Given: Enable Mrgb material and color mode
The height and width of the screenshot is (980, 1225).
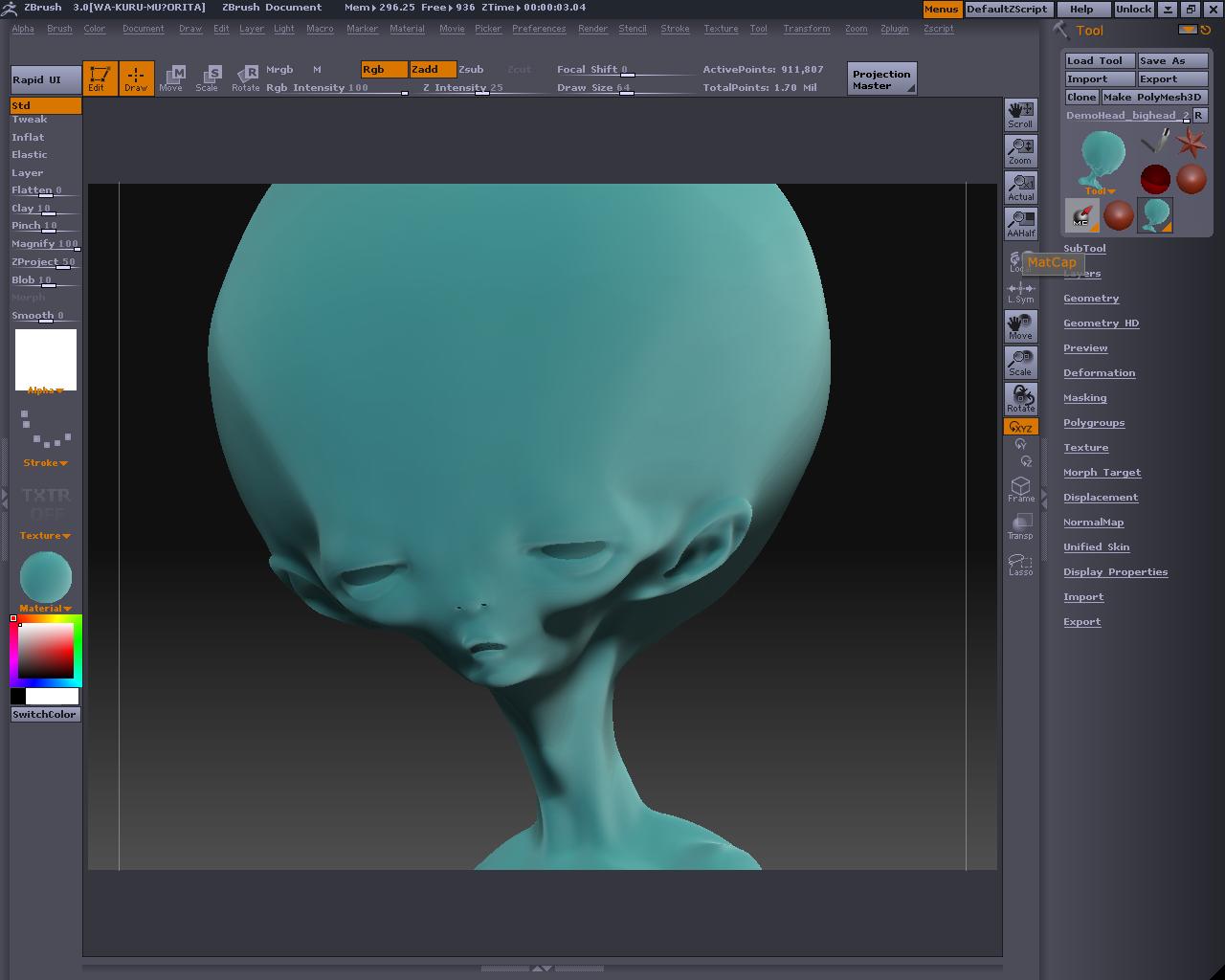Looking at the screenshot, I should (x=279, y=70).
